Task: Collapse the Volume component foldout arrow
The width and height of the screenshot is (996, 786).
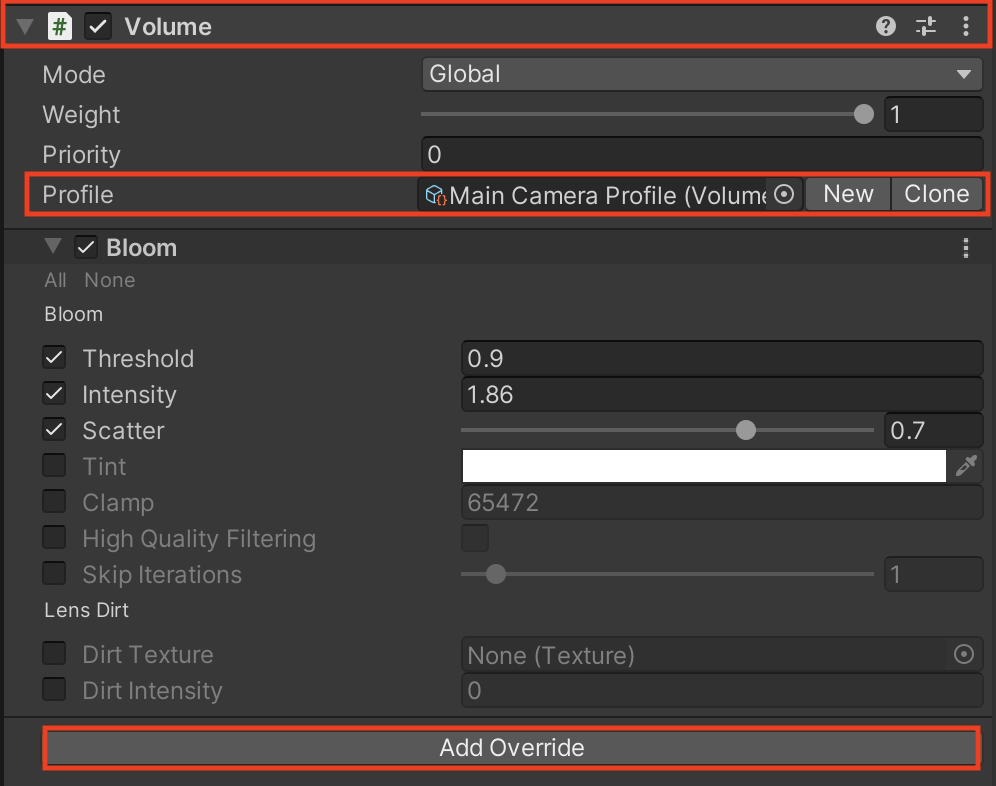Action: (25, 27)
